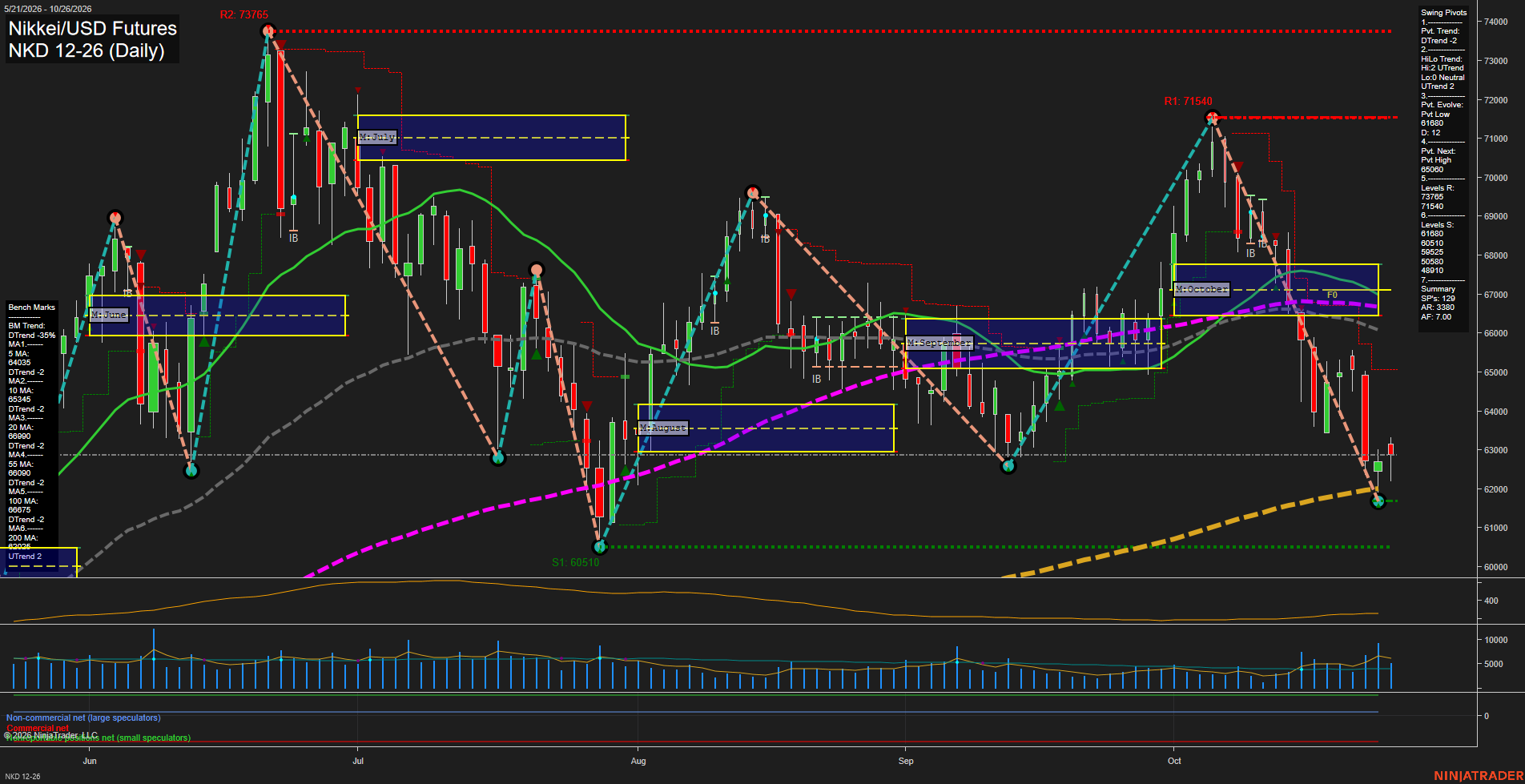This screenshot has width=1525, height=784.
Task: Click the 'F0' label in October box
Action: click(x=1332, y=296)
